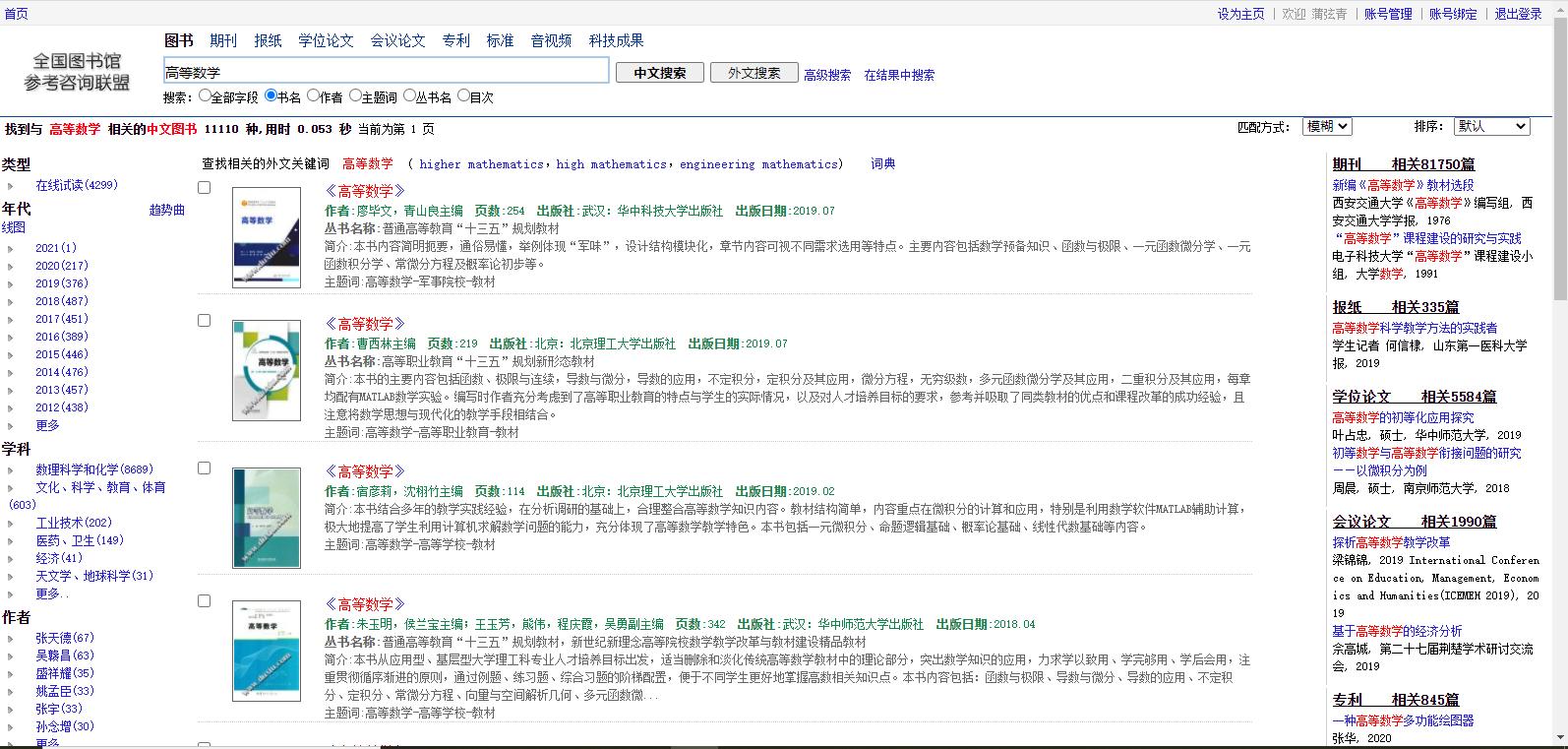Open 在结果中搜索 link
Screen dimensions: 1568x749
pyautogui.click(x=899, y=75)
